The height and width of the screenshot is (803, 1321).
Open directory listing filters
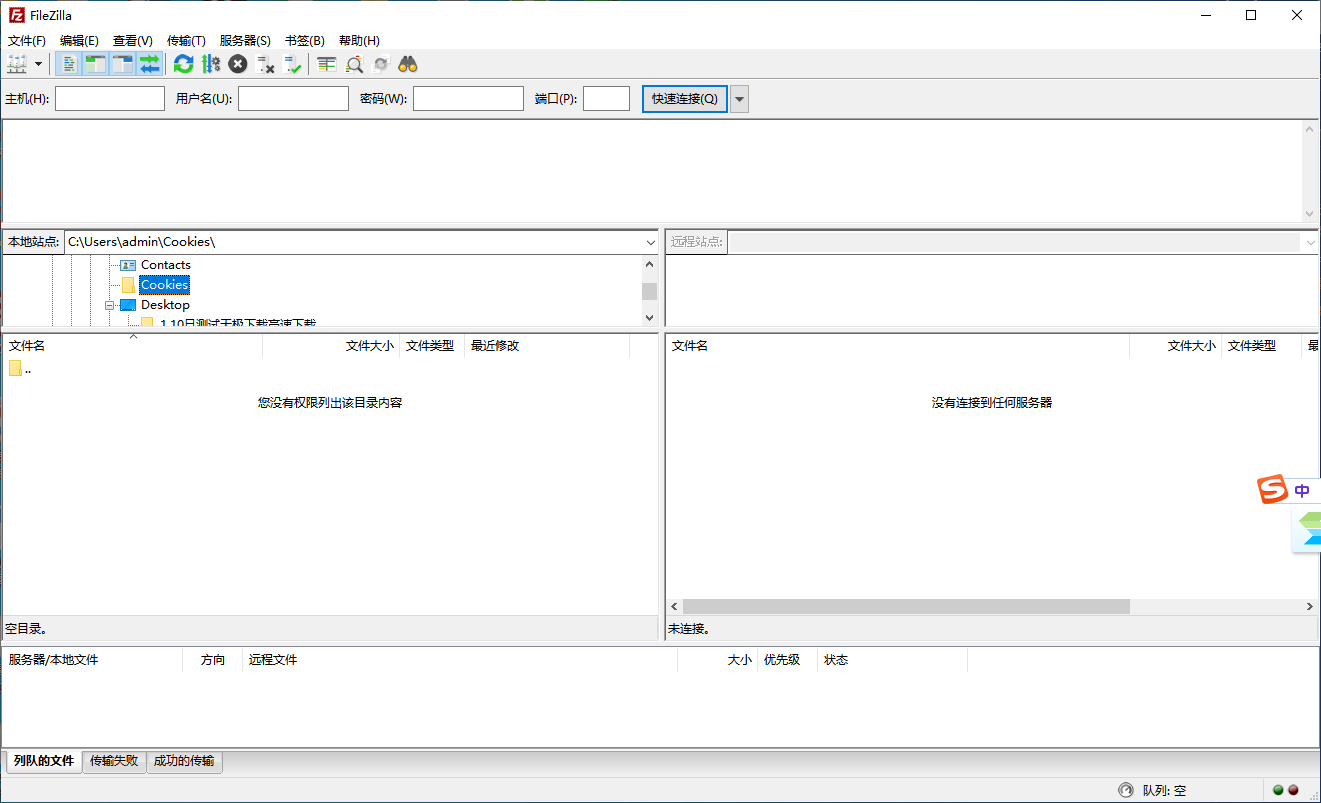point(326,63)
